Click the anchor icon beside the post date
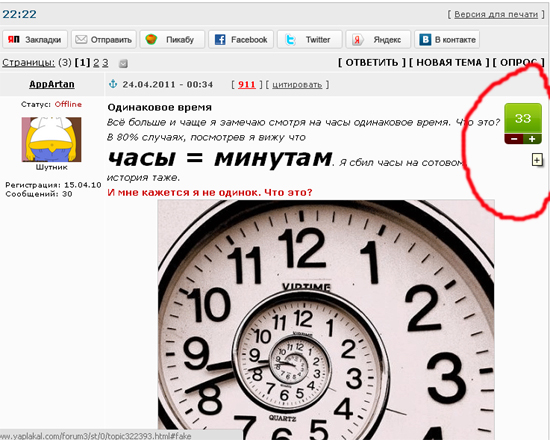 click(113, 84)
